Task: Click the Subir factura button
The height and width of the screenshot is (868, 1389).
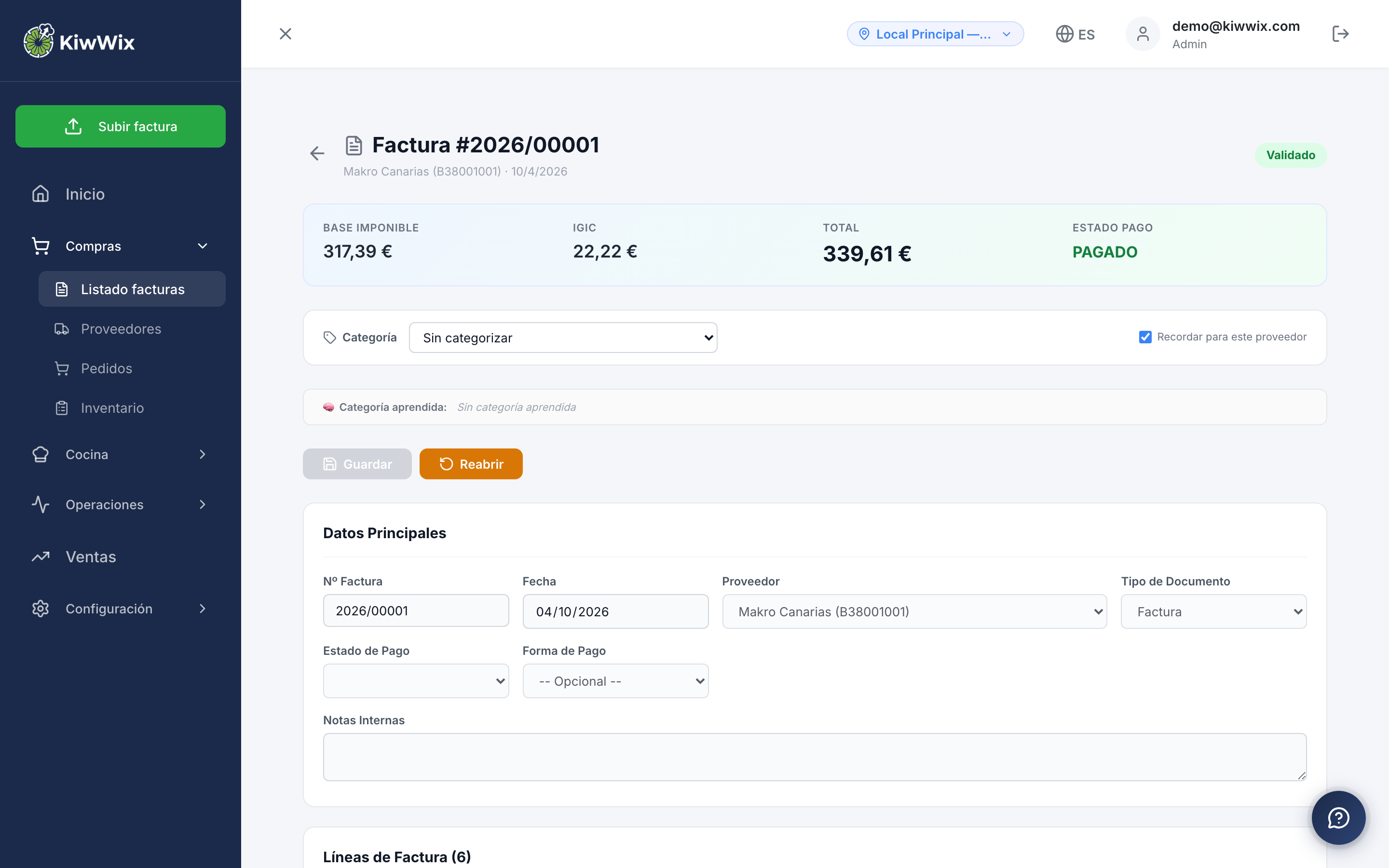Action: [120, 126]
